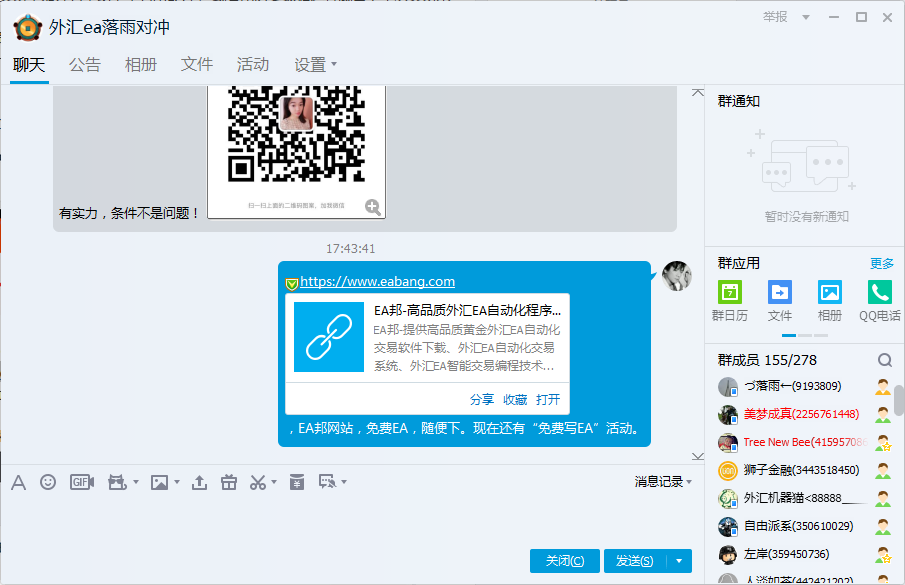The width and height of the screenshot is (905, 585).
Task: Zoom the QR code image magnifier
Action: (373, 207)
